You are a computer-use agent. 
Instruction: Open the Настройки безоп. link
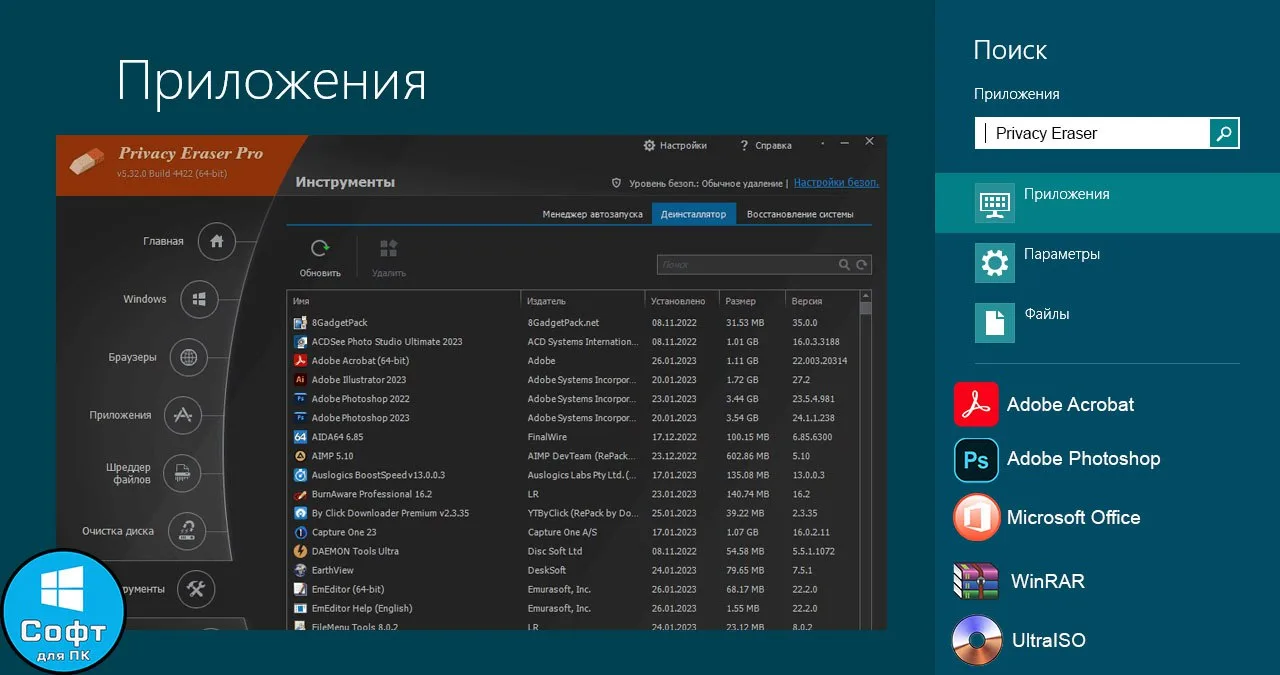[x=837, y=183]
